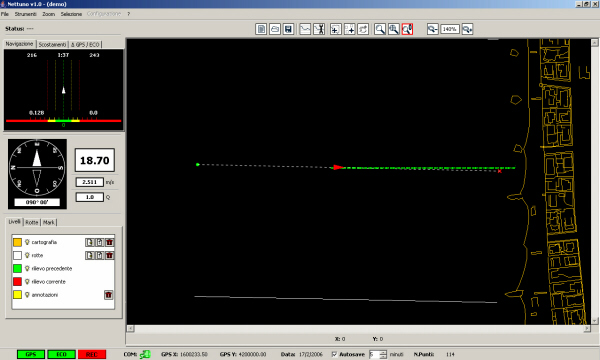Toggle visibility bulb of rilievo precedente layer
The width and height of the screenshot is (600, 360).
pyautogui.click(x=27, y=269)
